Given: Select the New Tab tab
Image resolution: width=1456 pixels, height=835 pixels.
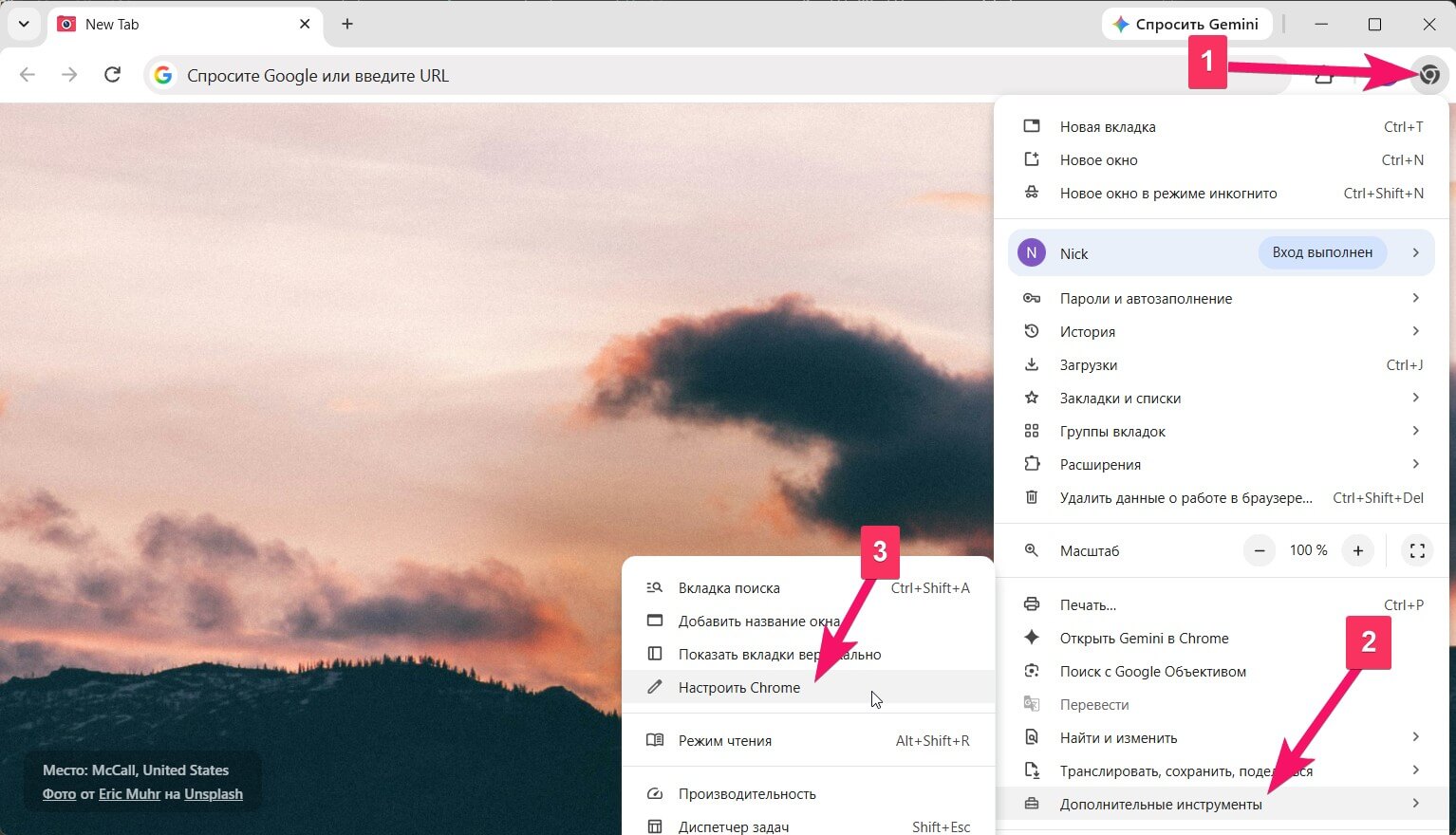Looking at the screenshot, I should pyautogui.click(x=184, y=25).
